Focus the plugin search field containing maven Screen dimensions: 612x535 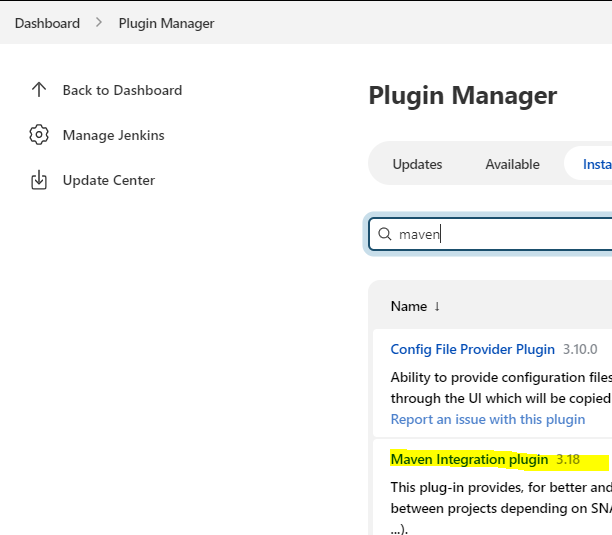click(491, 234)
